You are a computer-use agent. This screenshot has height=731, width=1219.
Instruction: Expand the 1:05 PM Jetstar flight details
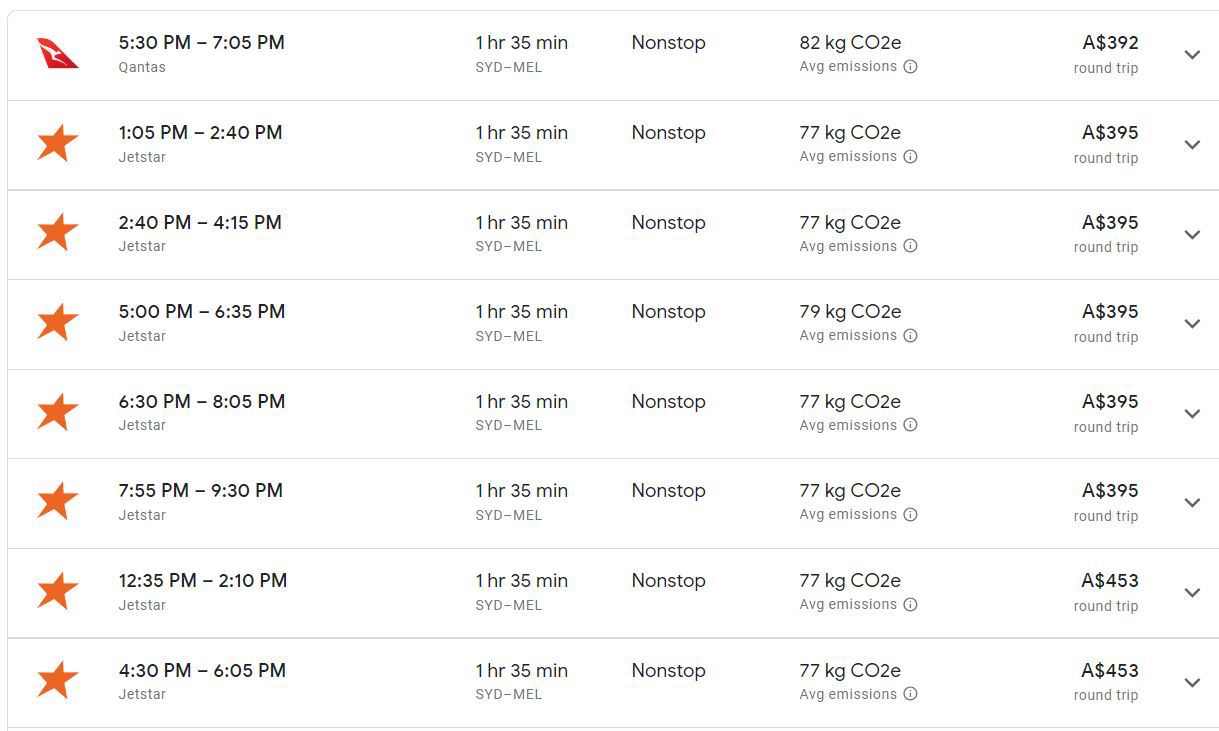[1192, 144]
